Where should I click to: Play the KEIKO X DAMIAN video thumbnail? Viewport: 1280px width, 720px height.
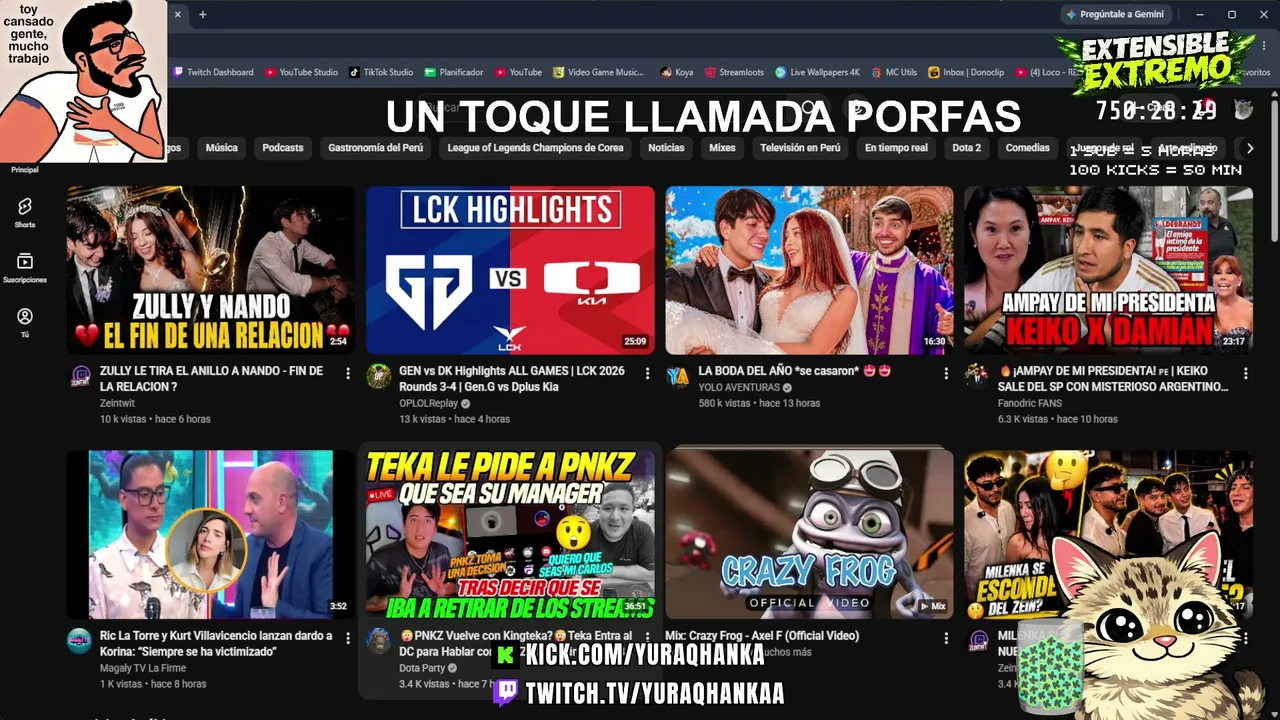(1108, 270)
